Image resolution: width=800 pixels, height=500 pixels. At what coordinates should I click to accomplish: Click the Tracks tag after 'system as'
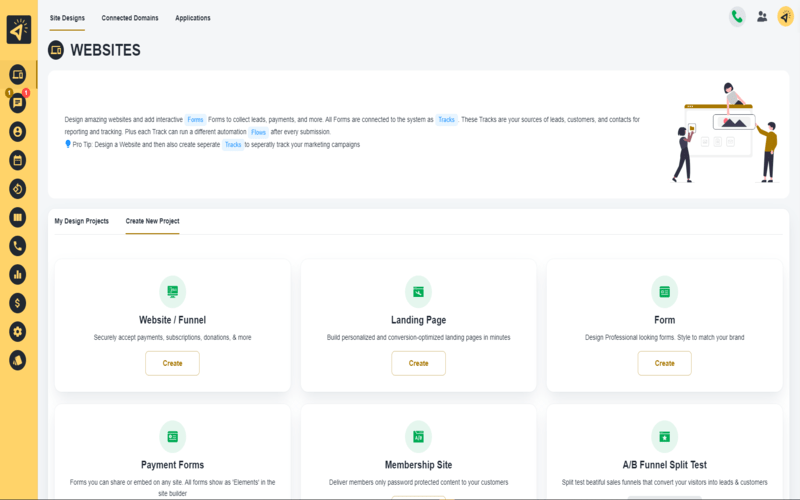coord(446,120)
